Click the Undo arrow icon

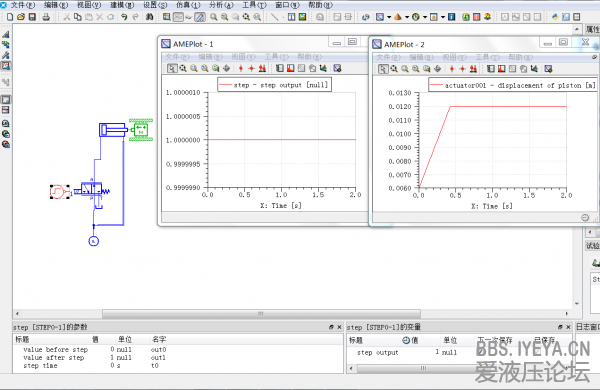(x=124, y=17)
